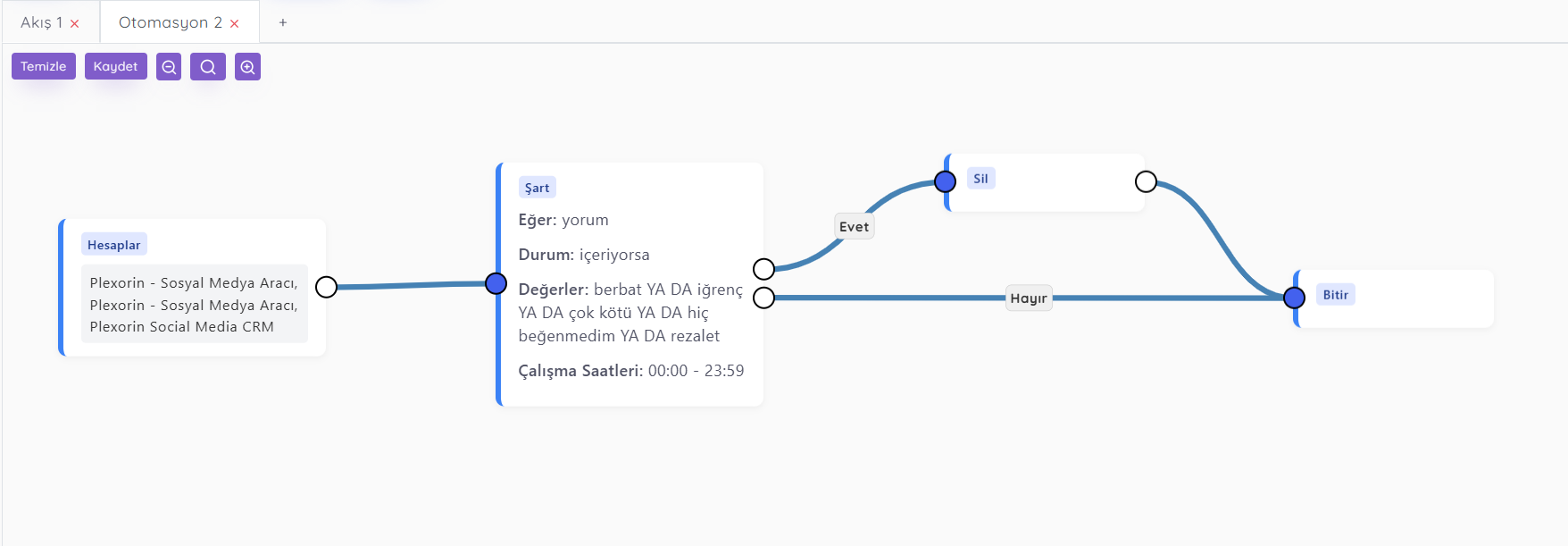Click the reset zoom magnifier icon
This screenshot has height=546, width=1568.
click(208, 67)
